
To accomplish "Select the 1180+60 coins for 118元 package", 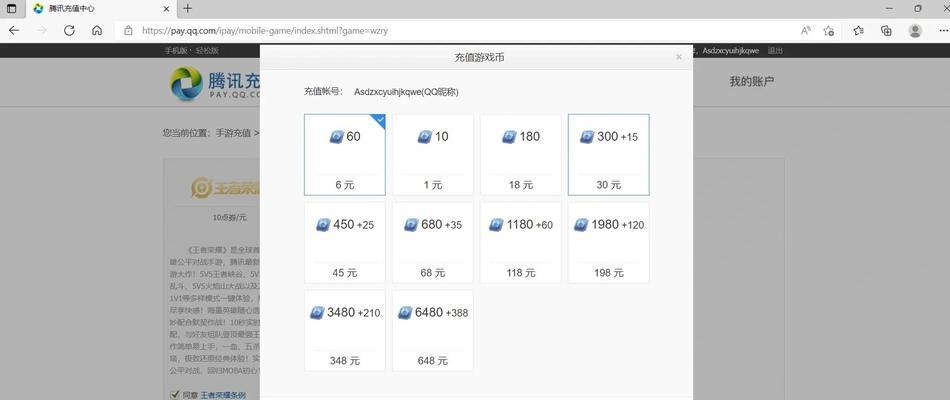I will [x=520, y=242].
